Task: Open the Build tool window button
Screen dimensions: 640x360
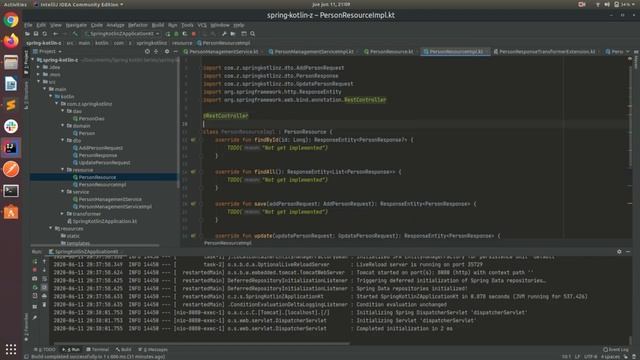Action: point(124,350)
